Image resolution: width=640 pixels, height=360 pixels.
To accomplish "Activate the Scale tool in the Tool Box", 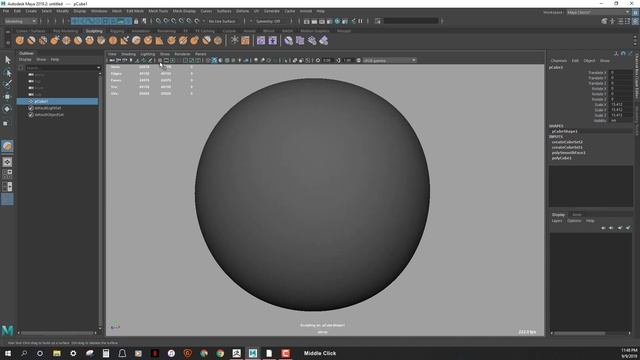I will coord(6,123).
